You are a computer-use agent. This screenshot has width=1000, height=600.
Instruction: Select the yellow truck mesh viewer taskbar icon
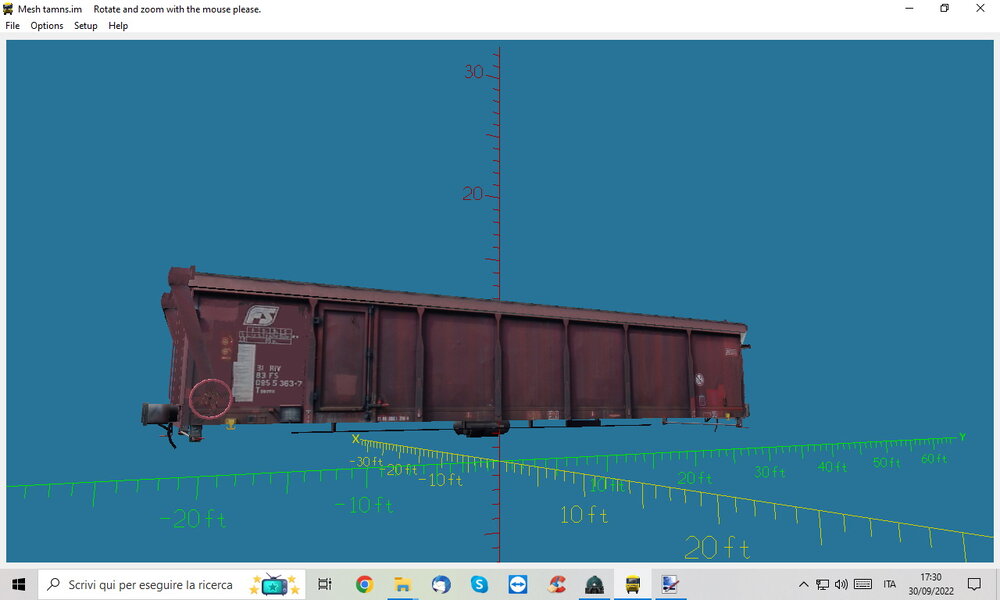[x=633, y=584]
